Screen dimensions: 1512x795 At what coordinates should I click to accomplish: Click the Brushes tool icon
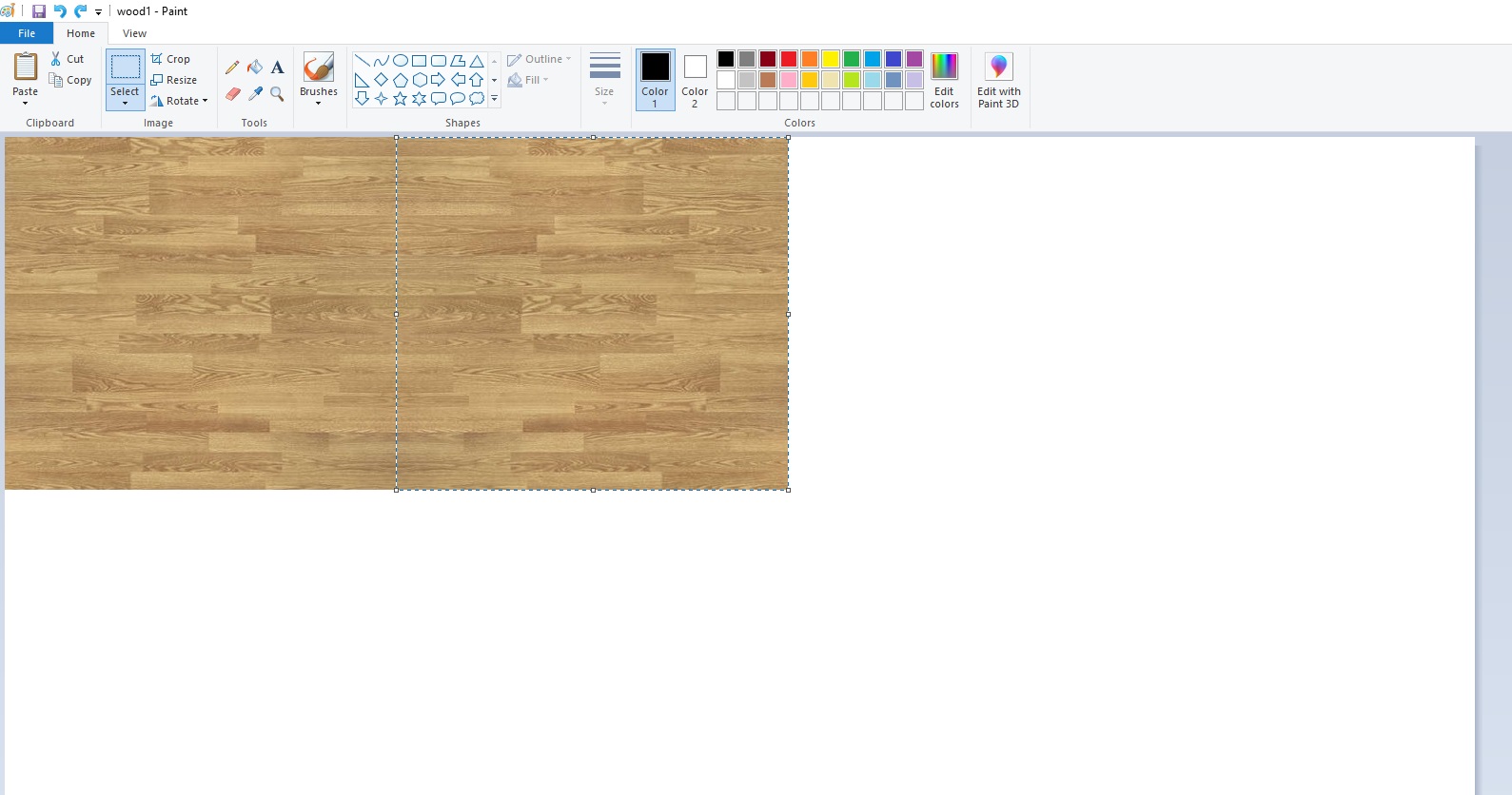(319, 67)
